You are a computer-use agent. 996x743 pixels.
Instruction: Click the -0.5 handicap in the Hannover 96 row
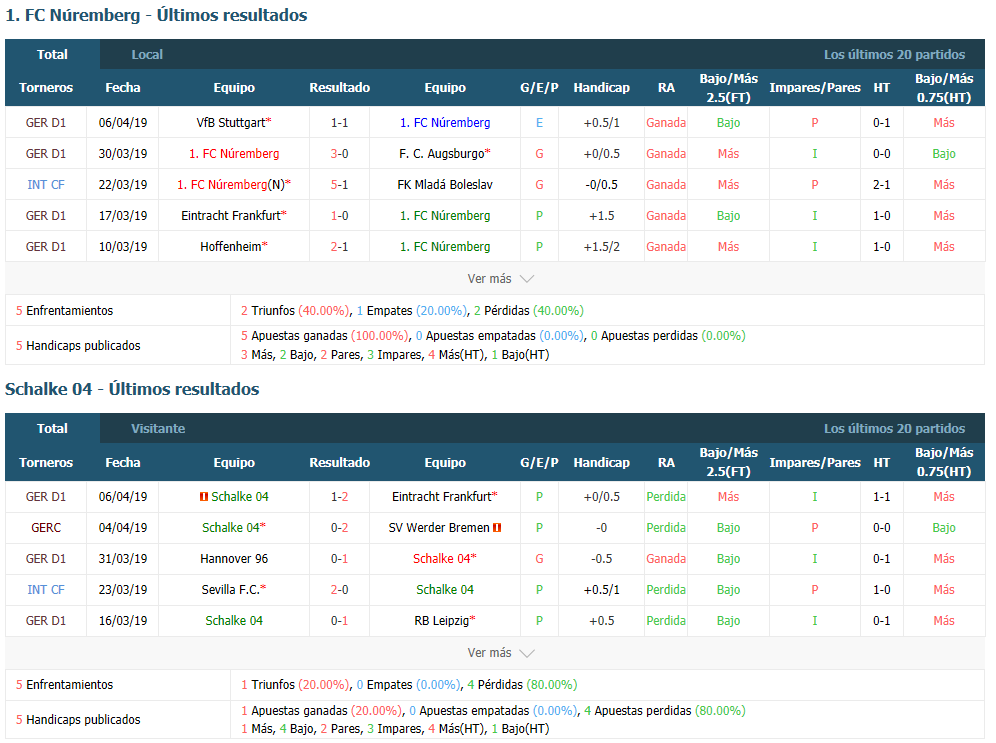[x=602, y=559]
